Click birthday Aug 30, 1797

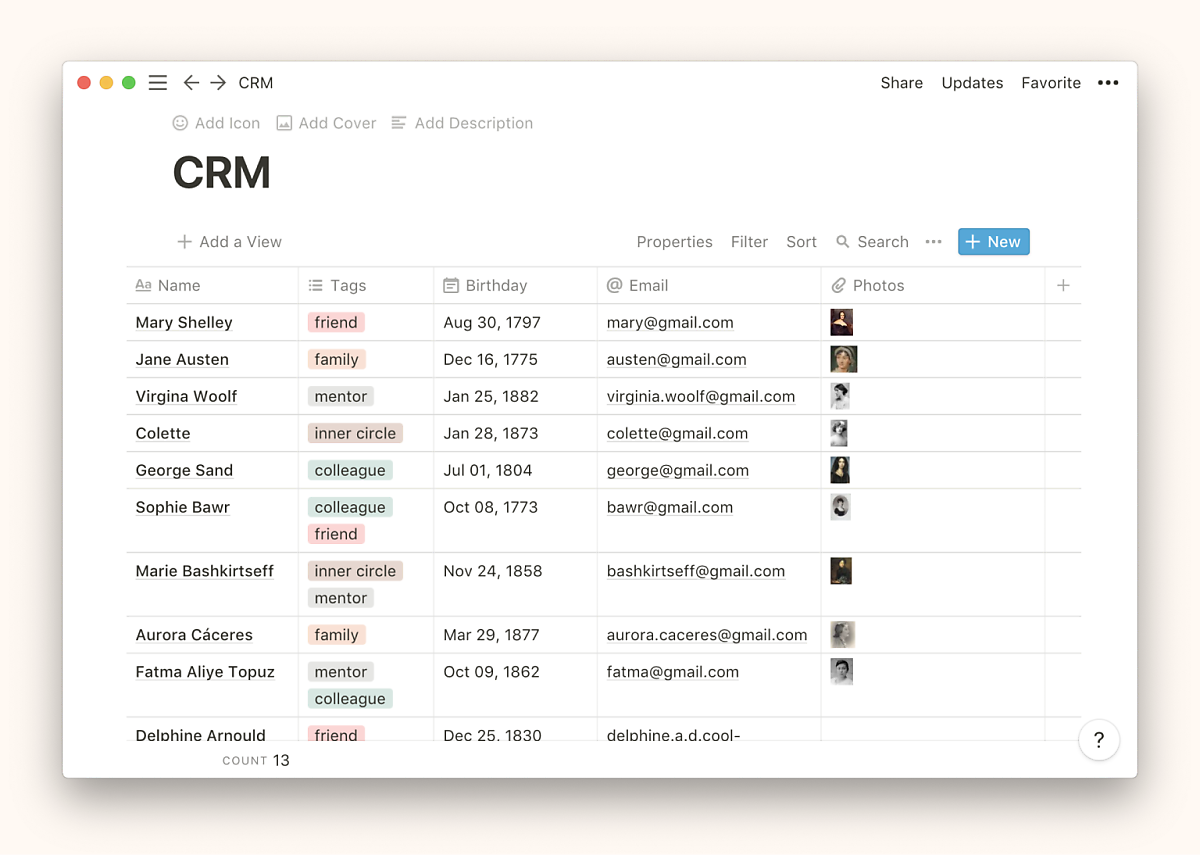[x=492, y=322]
